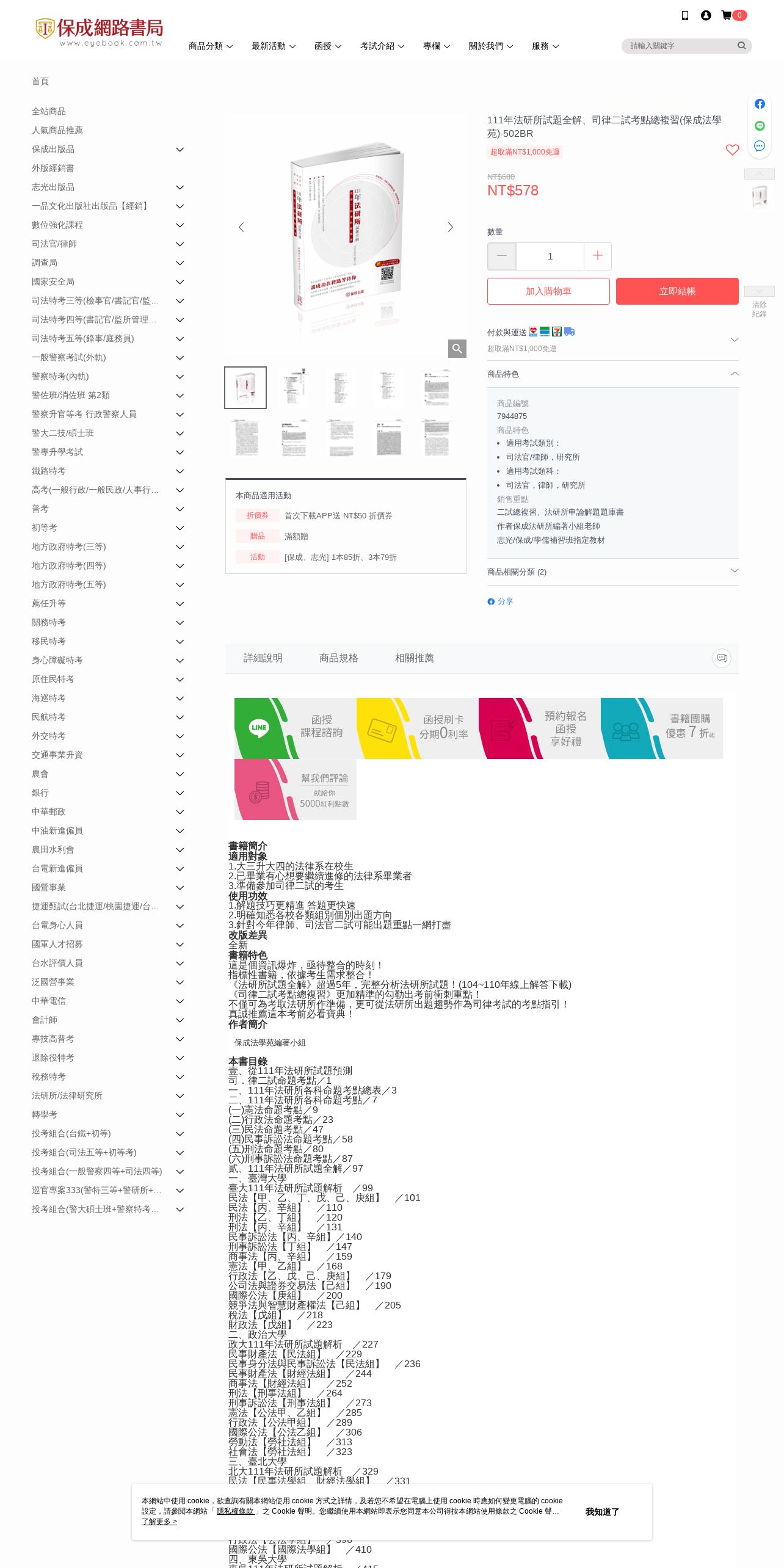The height and width of the screenshot is (1568, 784).
Task: Open 書籍團購優惠7折 banner
Action: [662, 728]
